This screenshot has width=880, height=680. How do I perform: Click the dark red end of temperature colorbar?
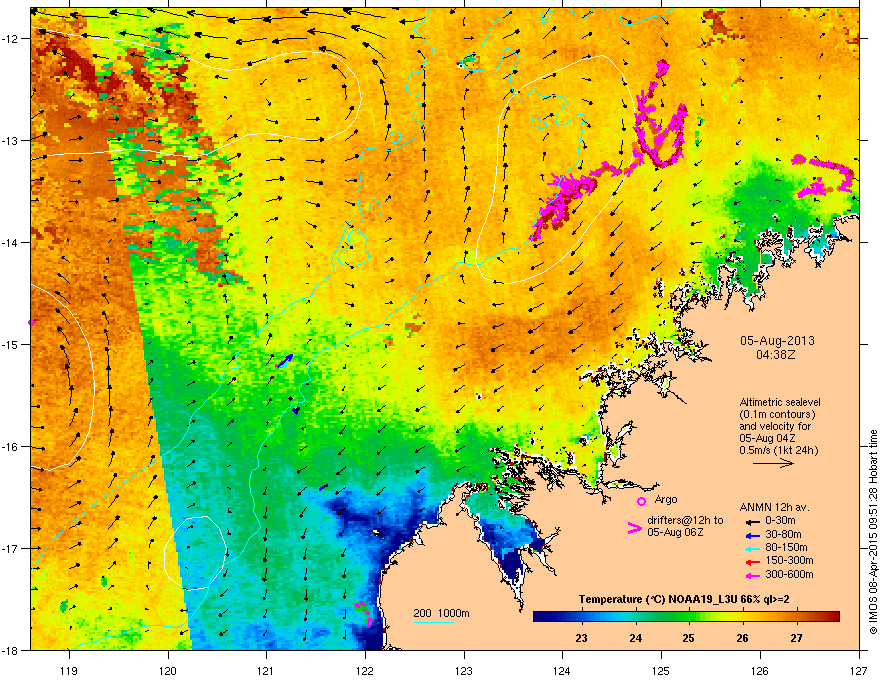click(834, 617)
